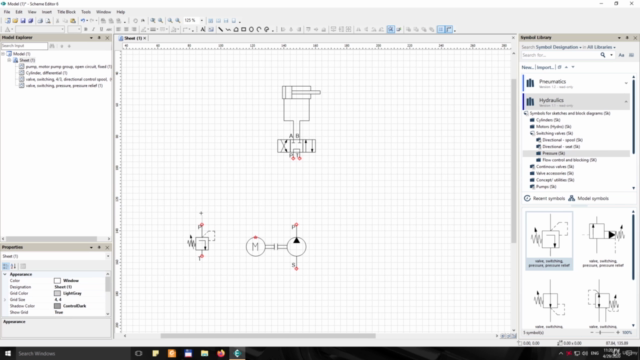640x360 pixels.
Task: Click the Align left text icon
Action: point(118,29)
